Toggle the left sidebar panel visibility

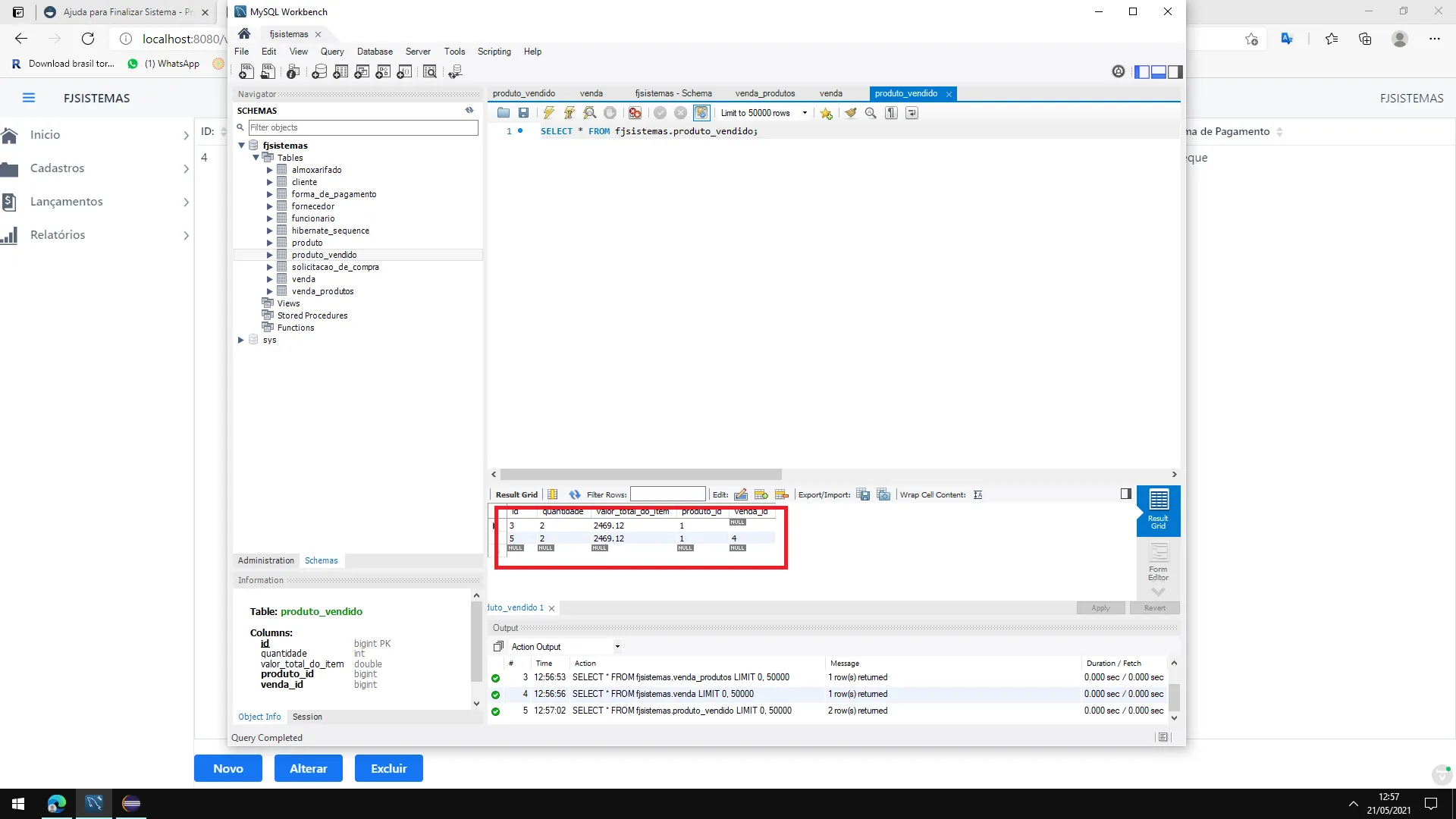click(1142, 72)
